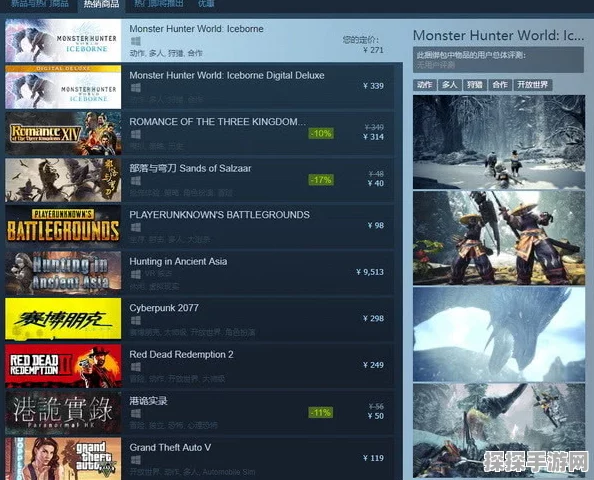Click Windows icon in Grand Theft Auto V row
Screen dimensions: 594x480
136,460
